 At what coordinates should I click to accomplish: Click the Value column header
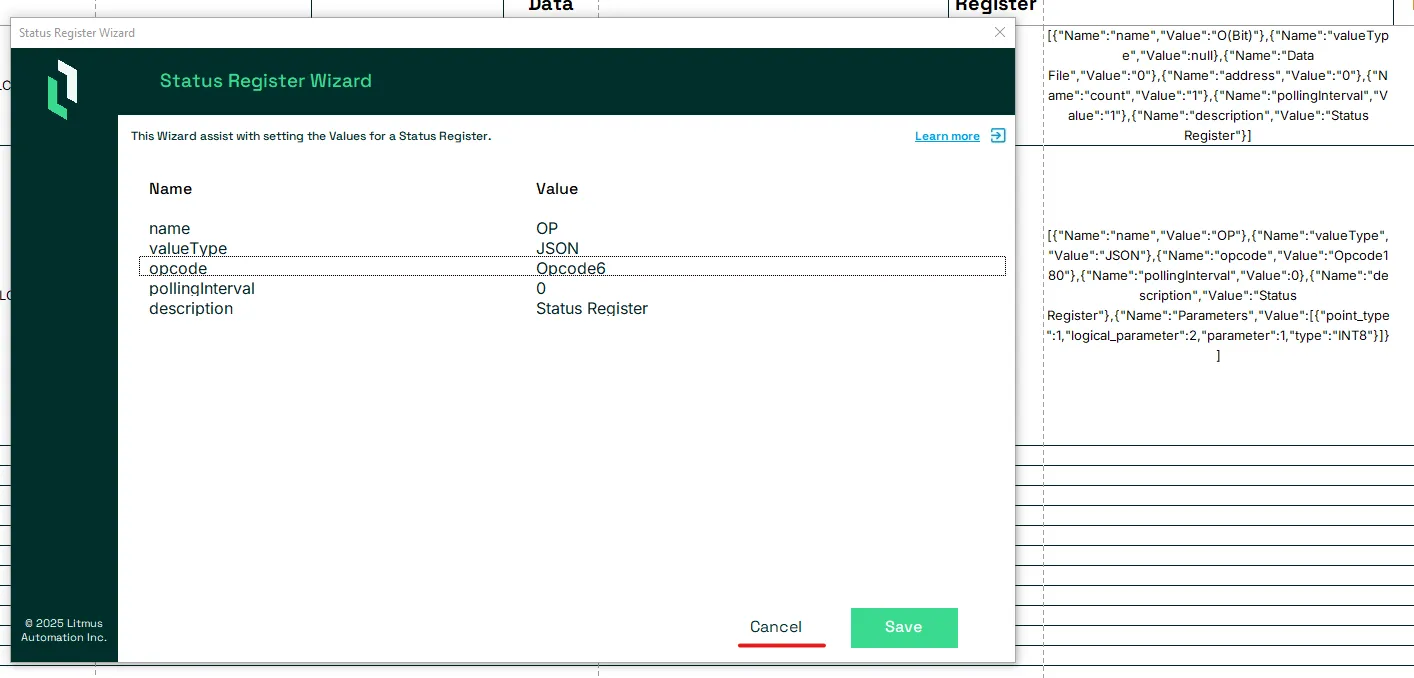[x=557, y=188]
